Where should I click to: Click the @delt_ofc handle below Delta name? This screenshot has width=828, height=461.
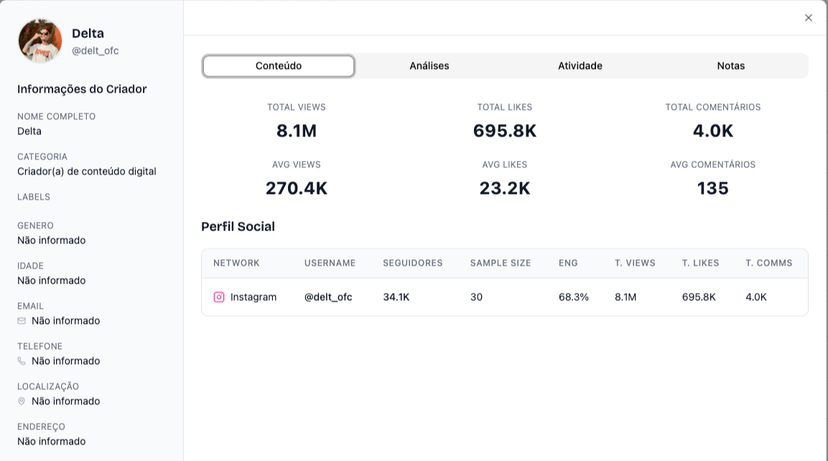[95, 51]
